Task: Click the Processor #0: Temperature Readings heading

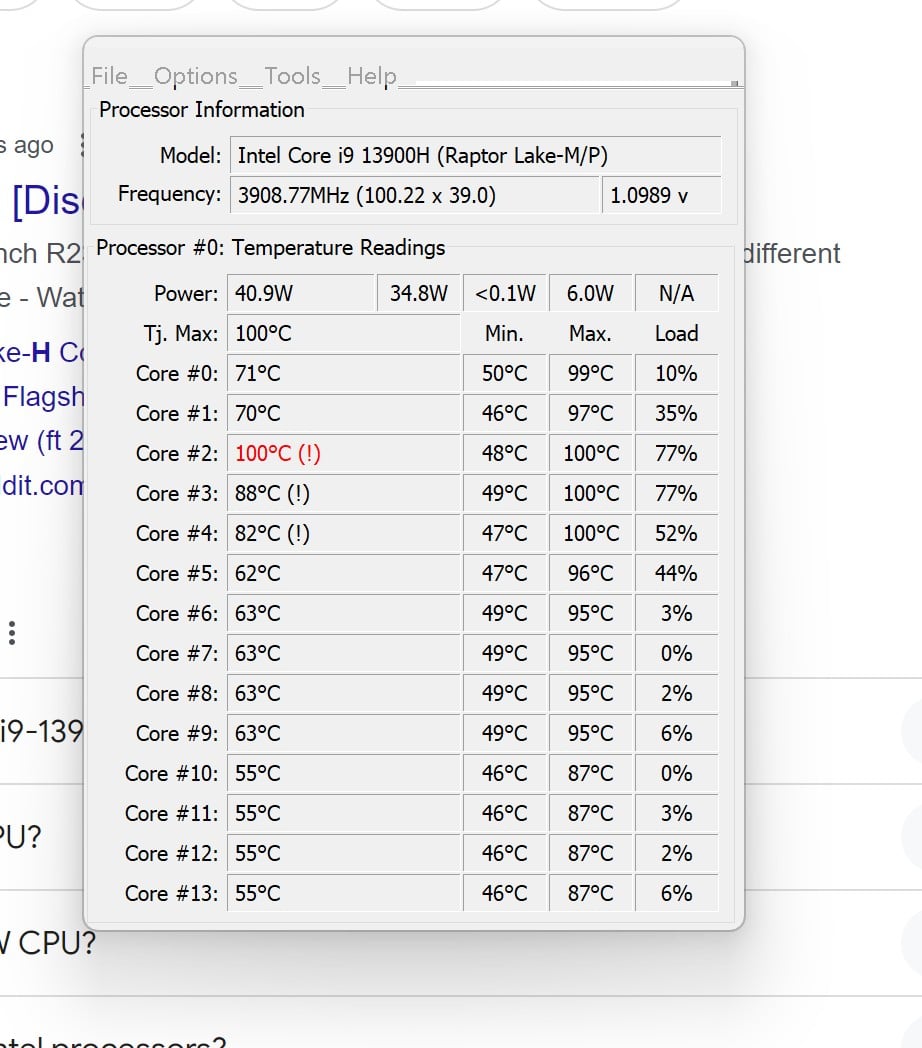Action: (x=271, y=248)
